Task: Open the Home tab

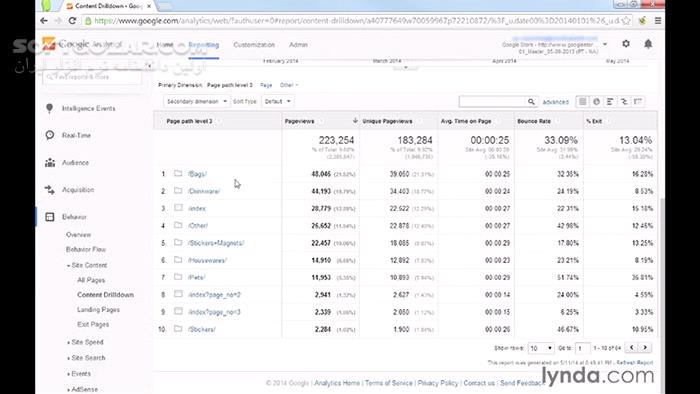Action: point(165,45)
